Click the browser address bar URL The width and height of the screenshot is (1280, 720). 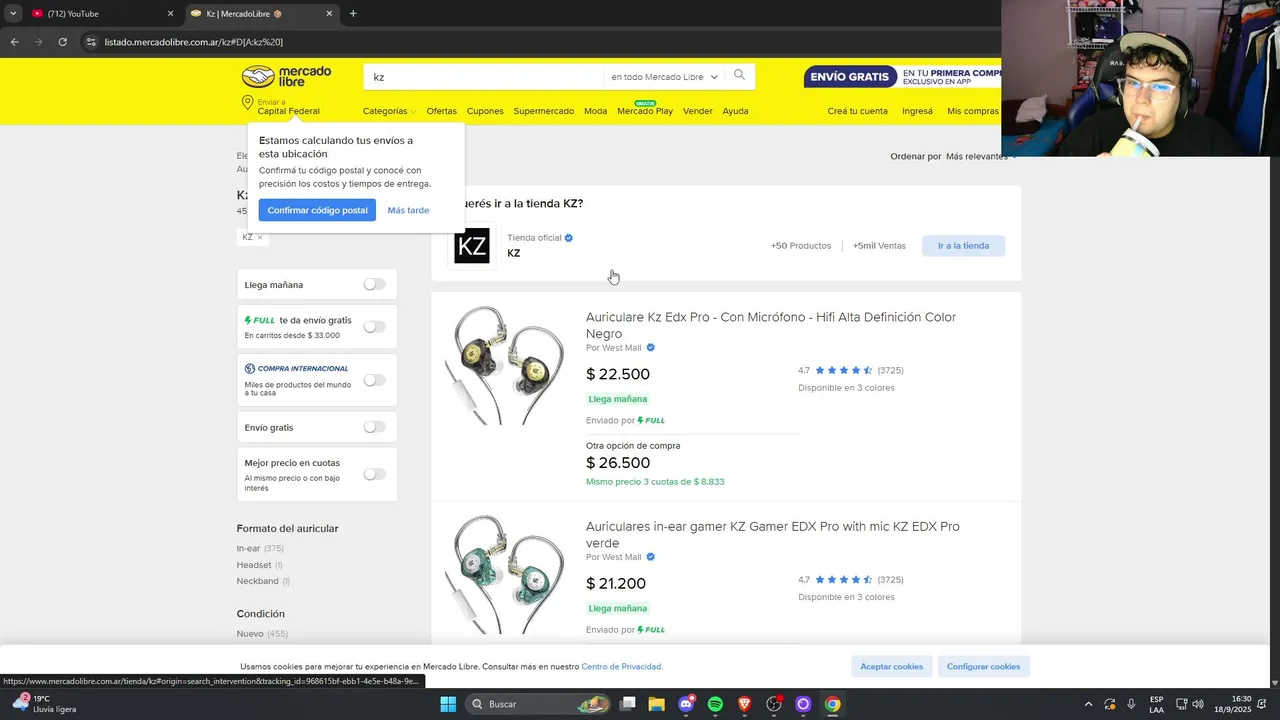[194, 42]
